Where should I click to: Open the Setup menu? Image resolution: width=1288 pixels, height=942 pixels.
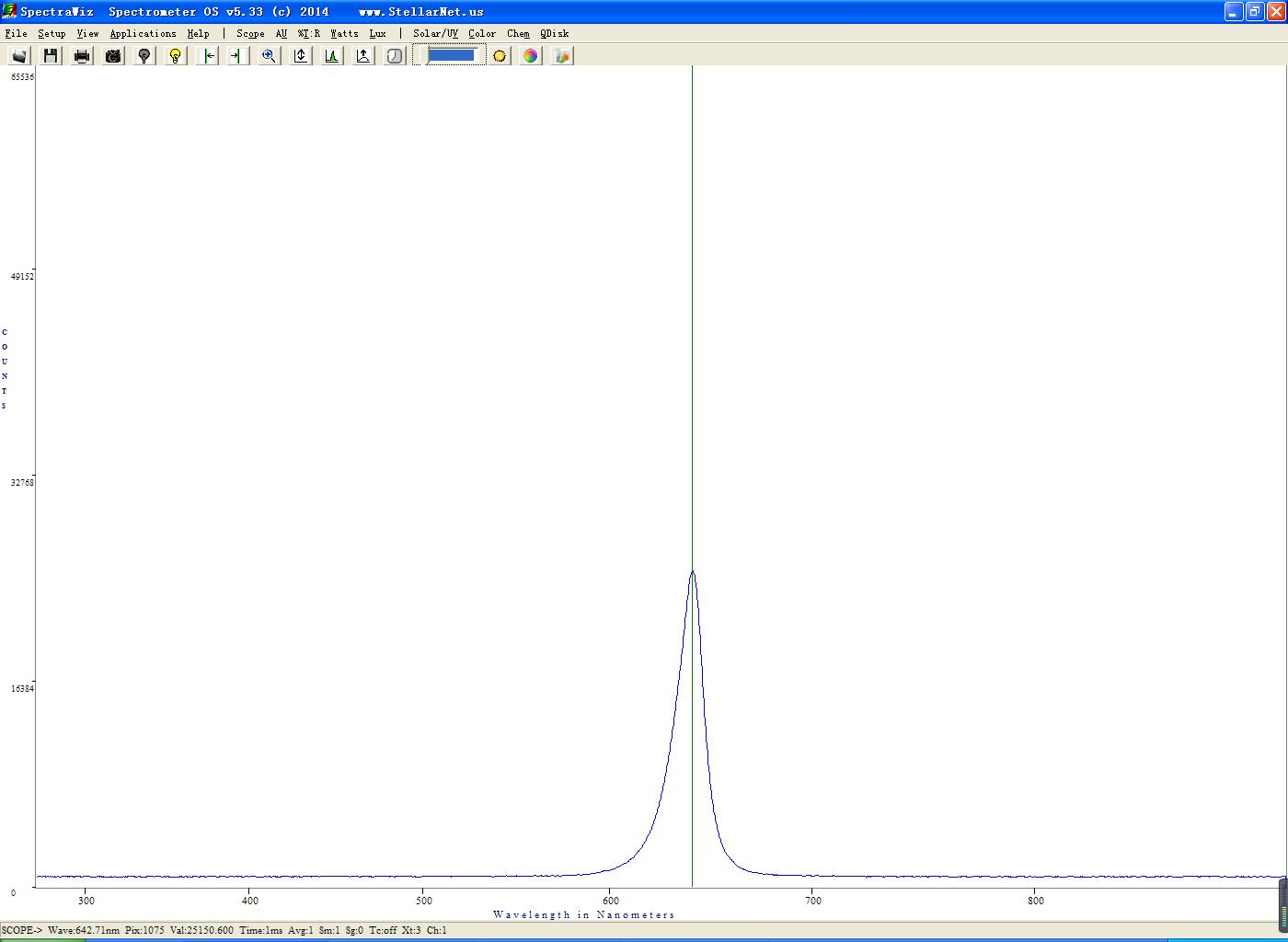(52, 33)
